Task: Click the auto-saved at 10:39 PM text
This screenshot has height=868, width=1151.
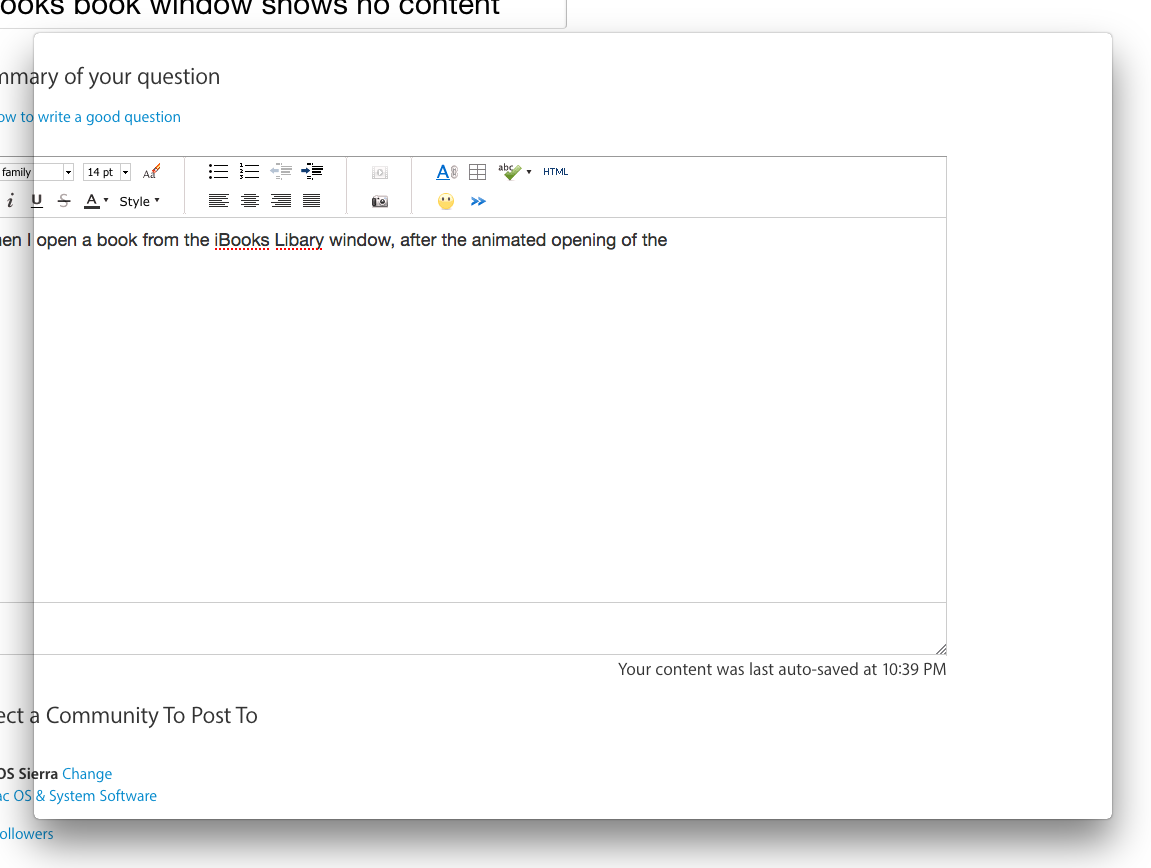Action: (x=782, y=669)
